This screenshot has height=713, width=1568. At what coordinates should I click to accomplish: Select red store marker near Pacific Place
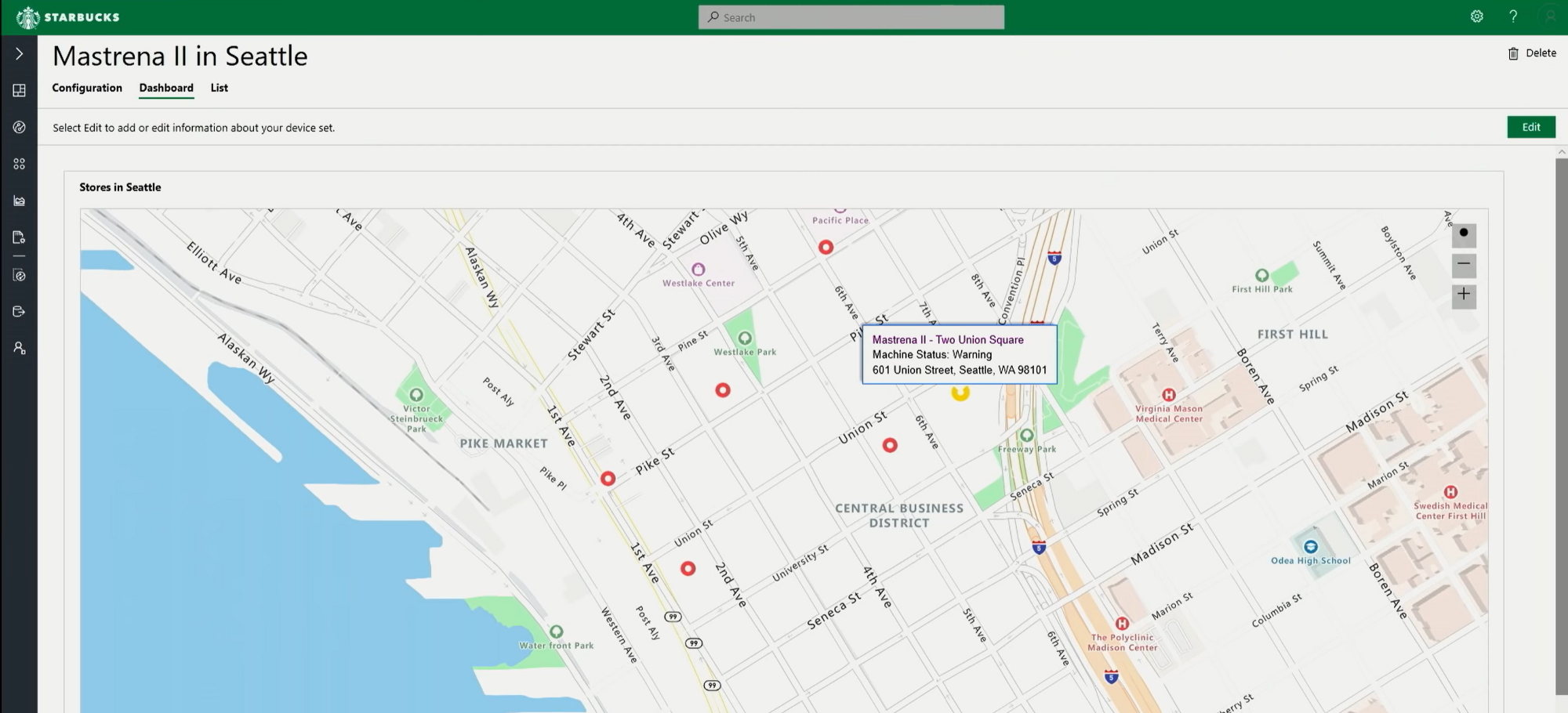tap(826, 248)
